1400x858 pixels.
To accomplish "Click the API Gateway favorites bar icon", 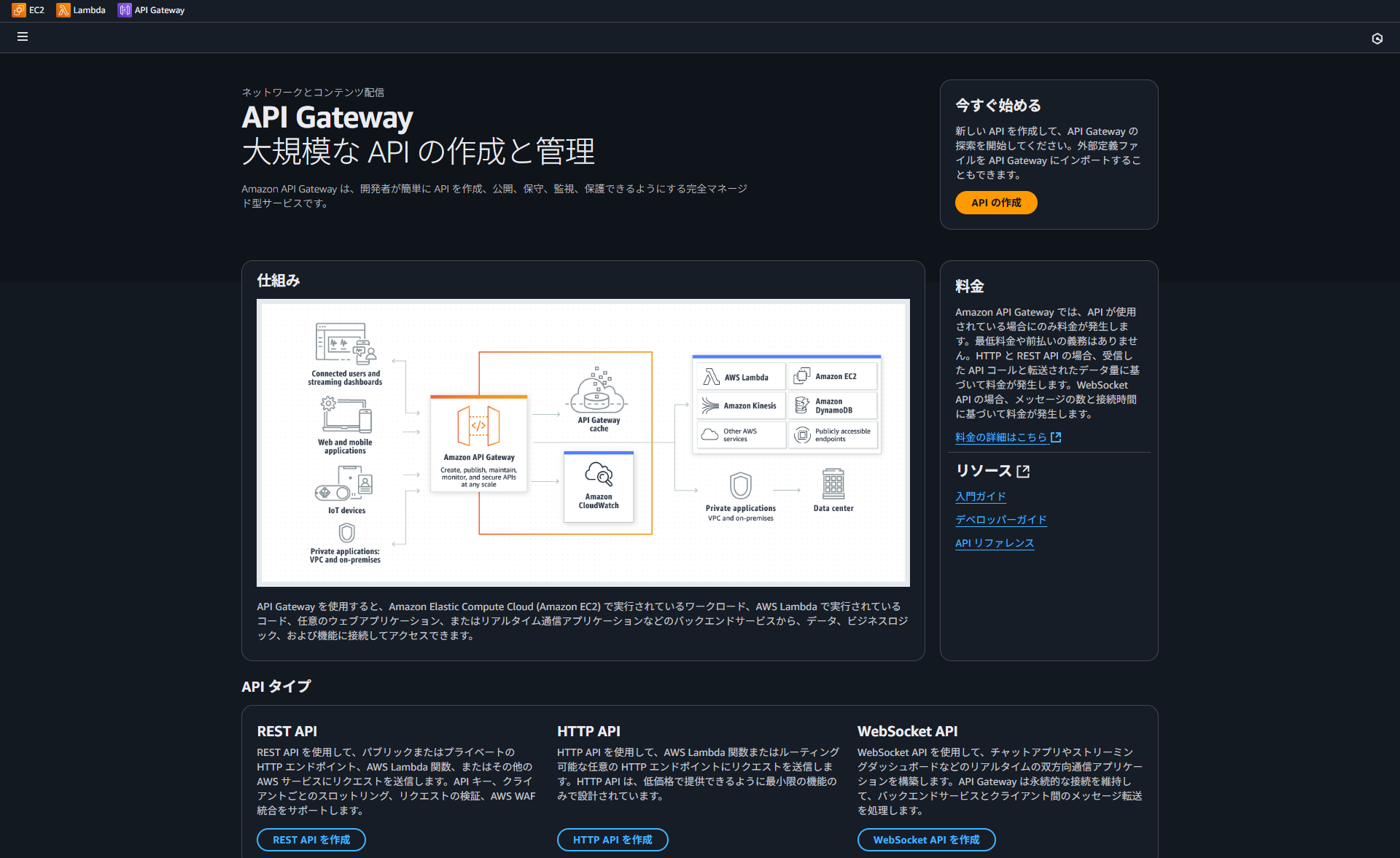I will coord(125,10).
